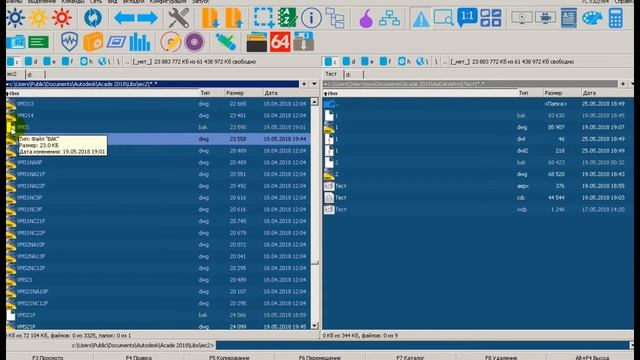640x360 pixels.
Task: Open the green A-Z multi-rename icon
Action: [287, 18]
